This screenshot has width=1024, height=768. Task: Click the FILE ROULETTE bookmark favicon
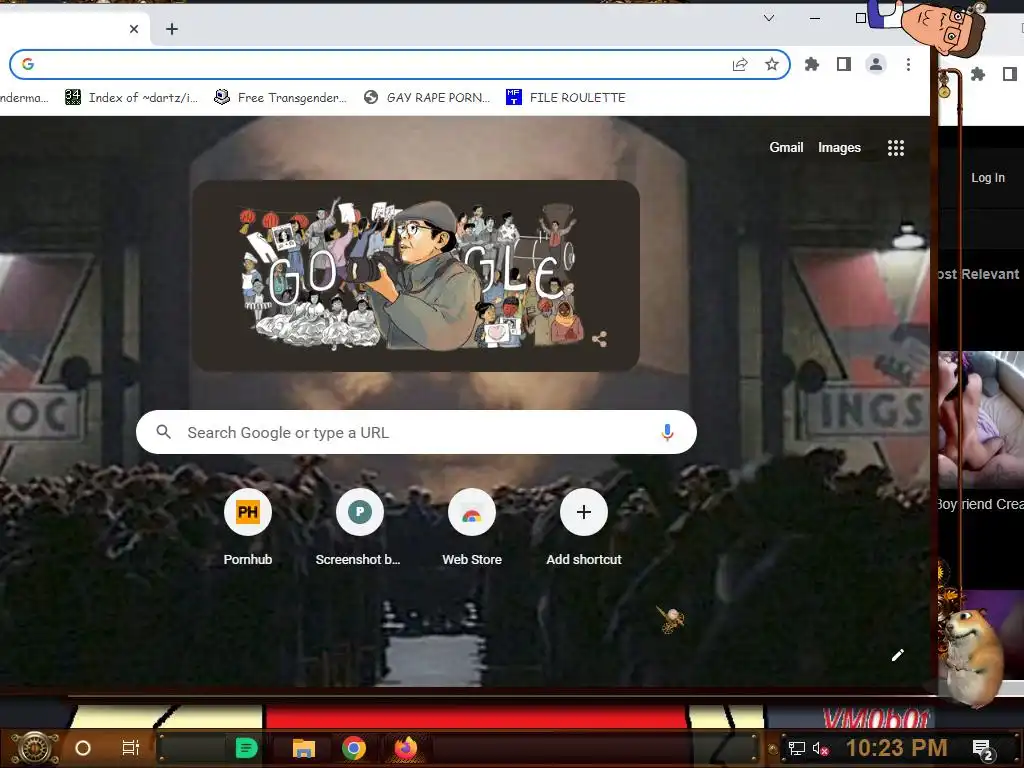(x=514, y=97)
